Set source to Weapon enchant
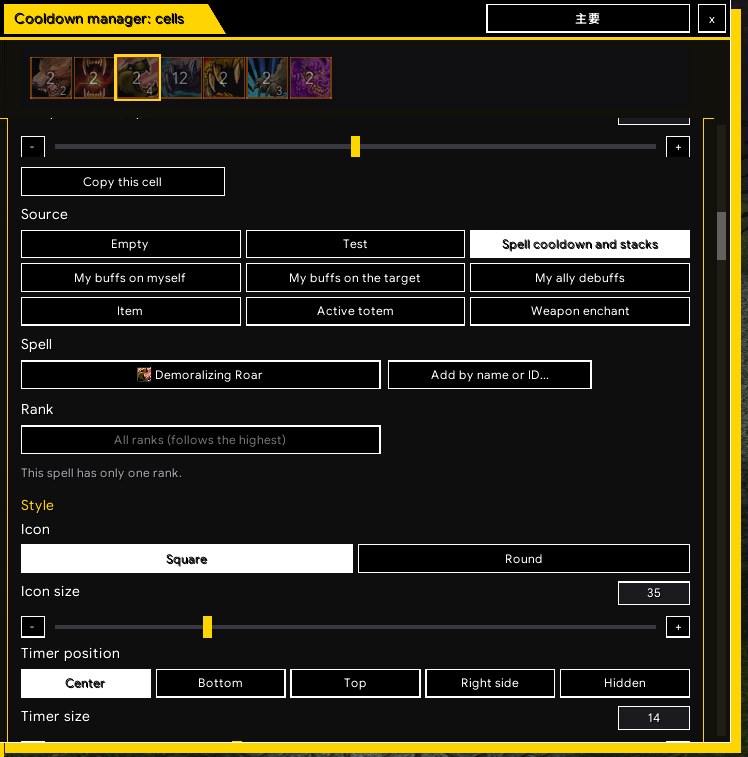 [579, 311]
